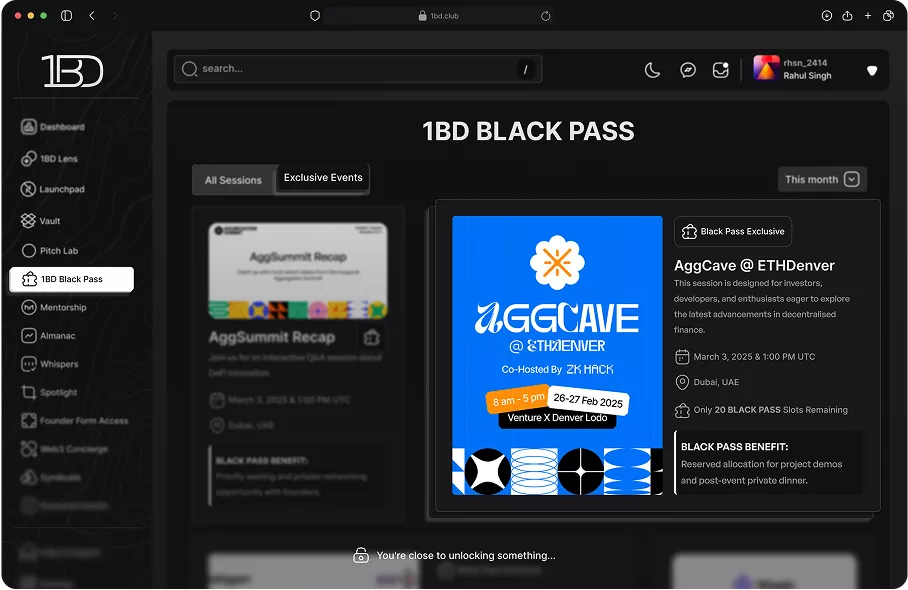
Task: Click "Dubai, UAE" text in AggCave card
Action: pyautogui.click(x=716, y=382)
